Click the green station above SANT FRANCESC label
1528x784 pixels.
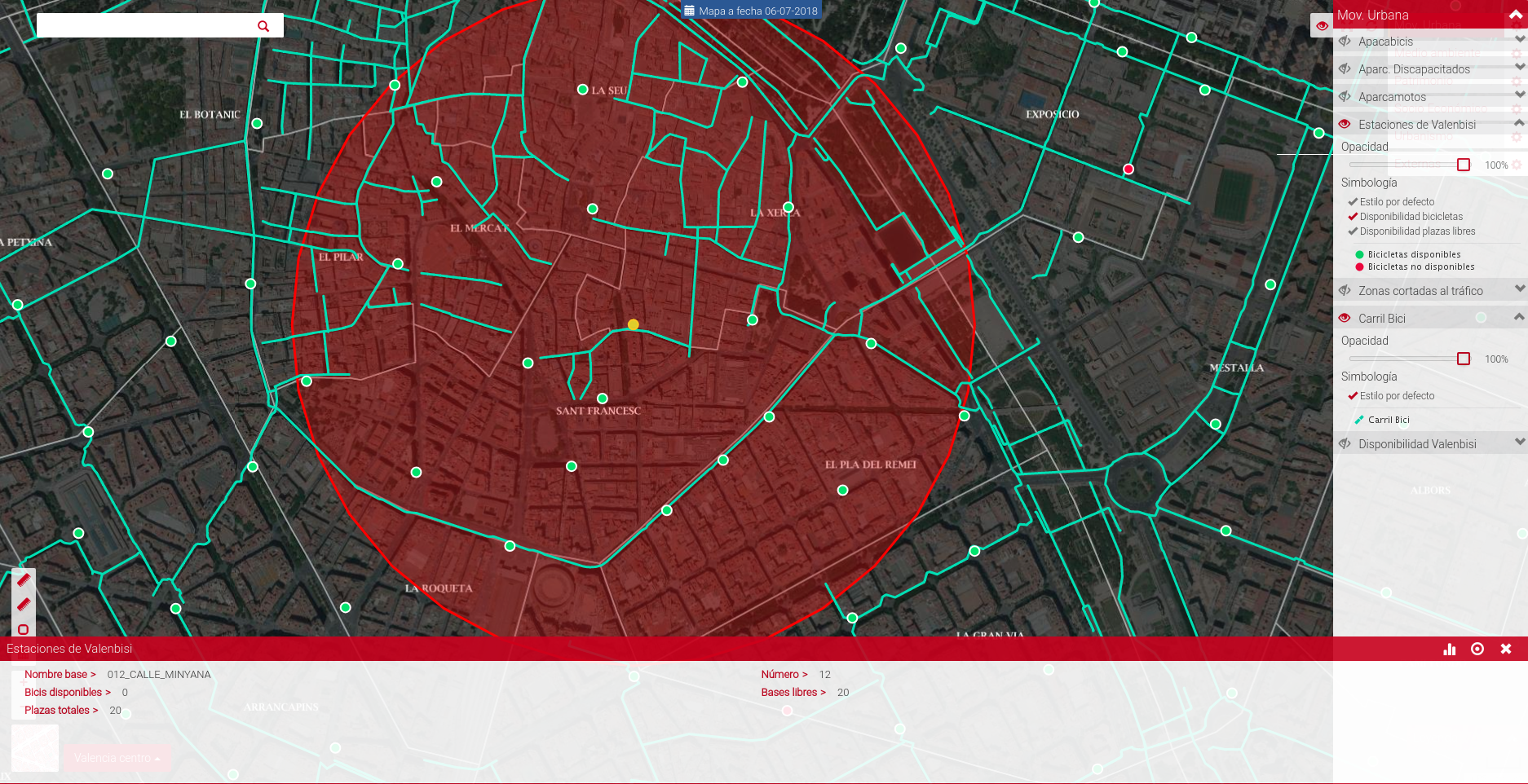tap(602, 399)
